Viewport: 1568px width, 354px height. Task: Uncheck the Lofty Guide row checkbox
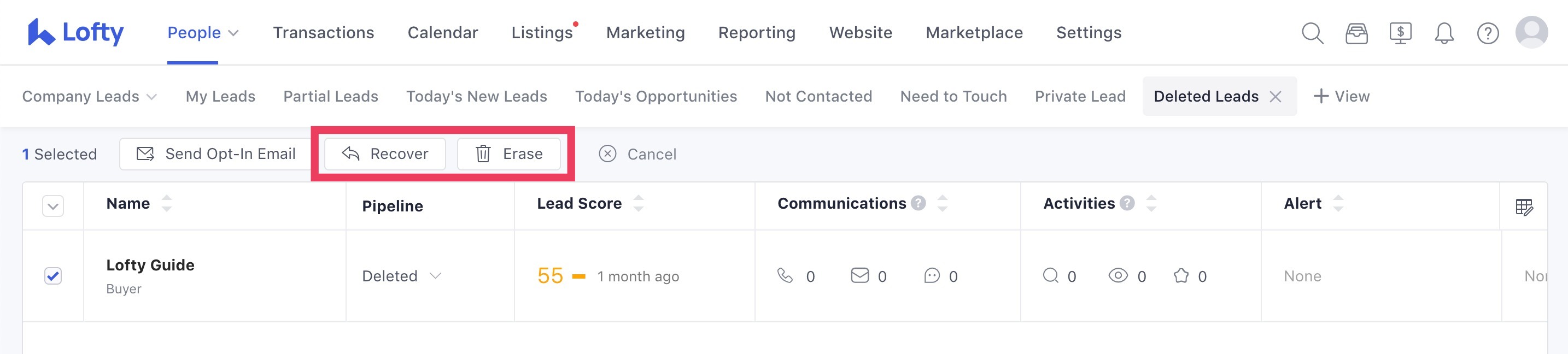pyautogui.click(x=53, y=276)
